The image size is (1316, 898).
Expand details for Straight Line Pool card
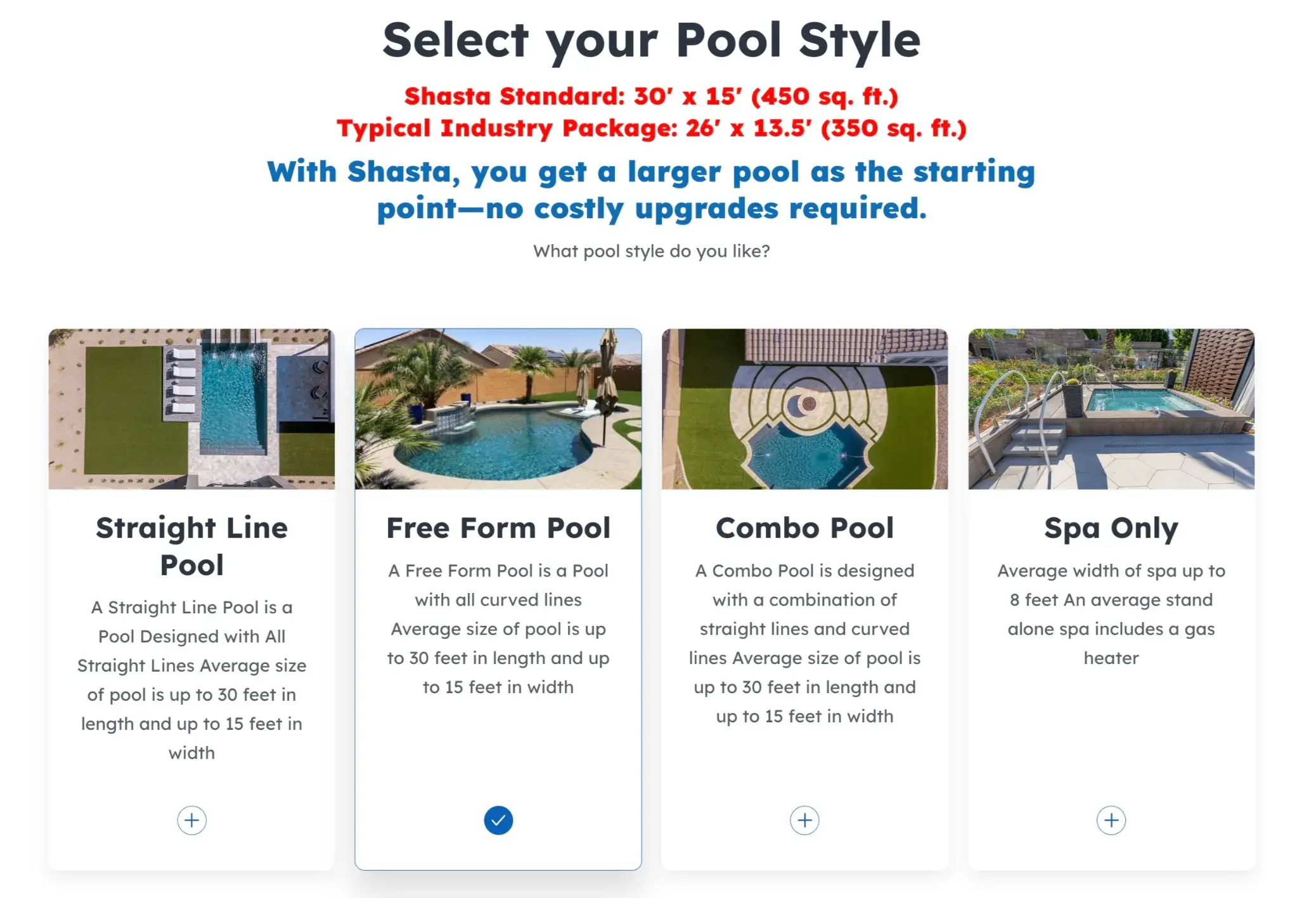pos(191,819)
